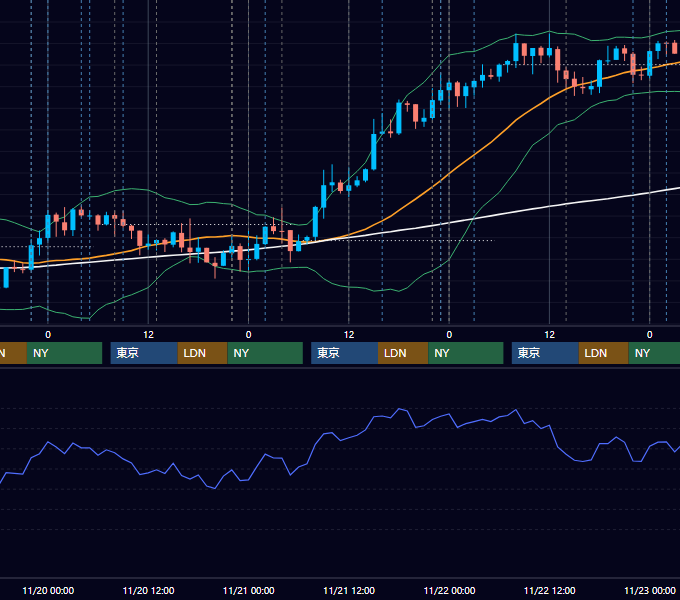Click the 11/22 12:00 time axis label

[x=549, y=590]
